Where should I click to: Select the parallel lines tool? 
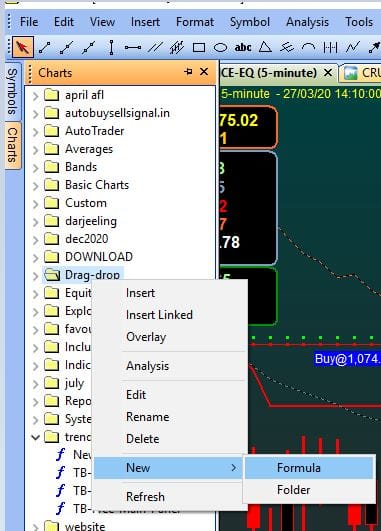(155, 47)
